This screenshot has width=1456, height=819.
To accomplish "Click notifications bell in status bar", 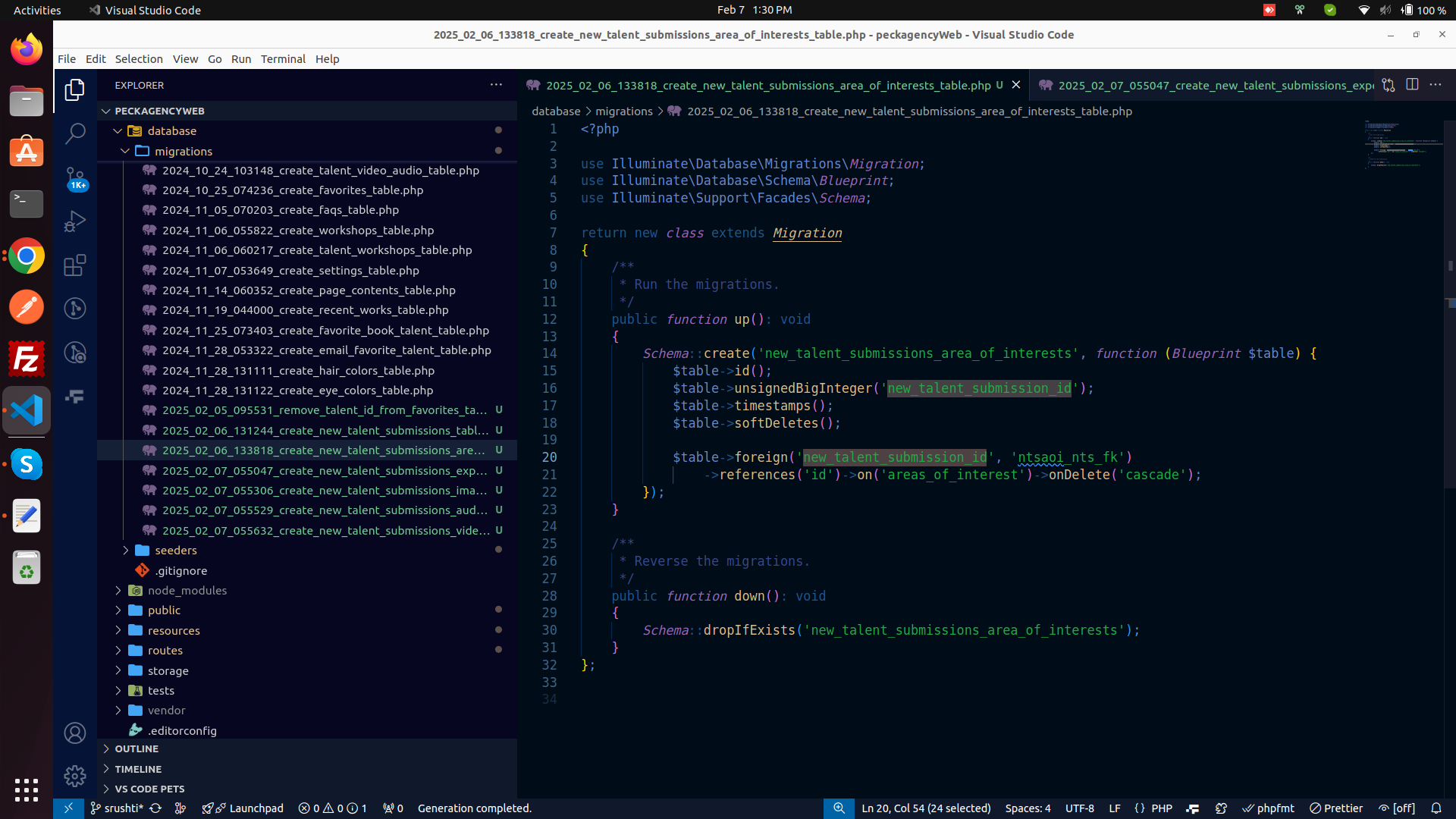I will [1436, 808].
